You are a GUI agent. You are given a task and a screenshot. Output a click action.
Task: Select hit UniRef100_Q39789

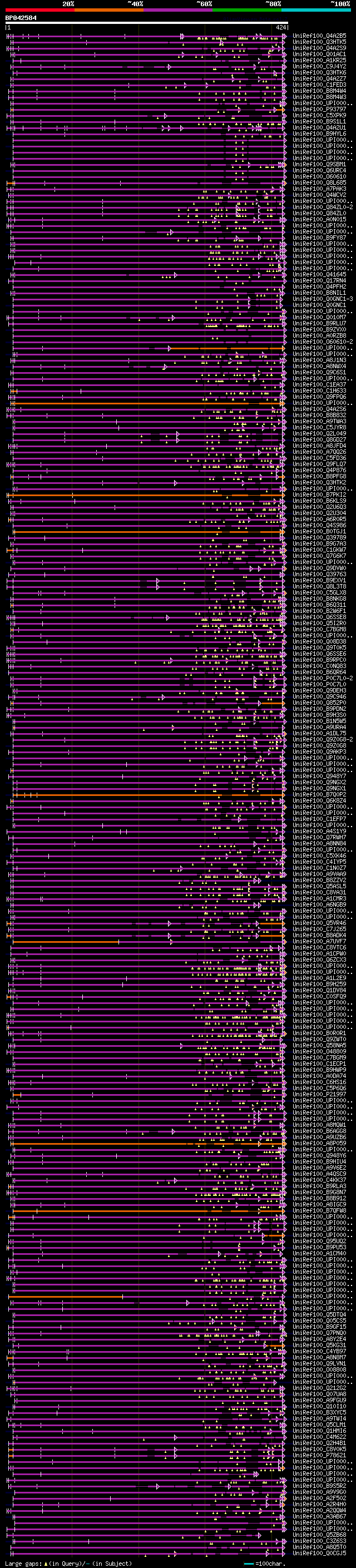coord(319,537)
